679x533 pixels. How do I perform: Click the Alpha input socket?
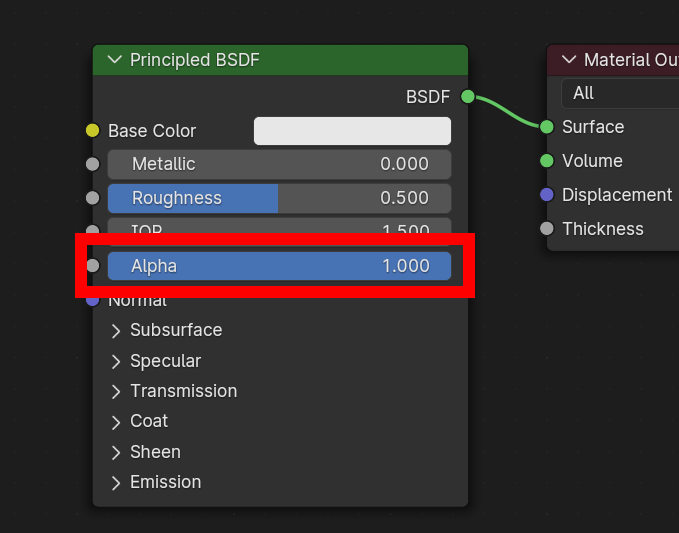pos(93,266)
